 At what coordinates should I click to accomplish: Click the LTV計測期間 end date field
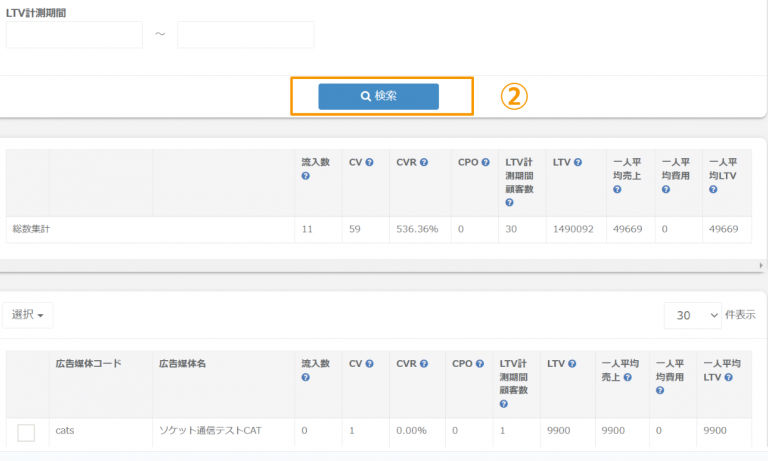pos(245,35)
